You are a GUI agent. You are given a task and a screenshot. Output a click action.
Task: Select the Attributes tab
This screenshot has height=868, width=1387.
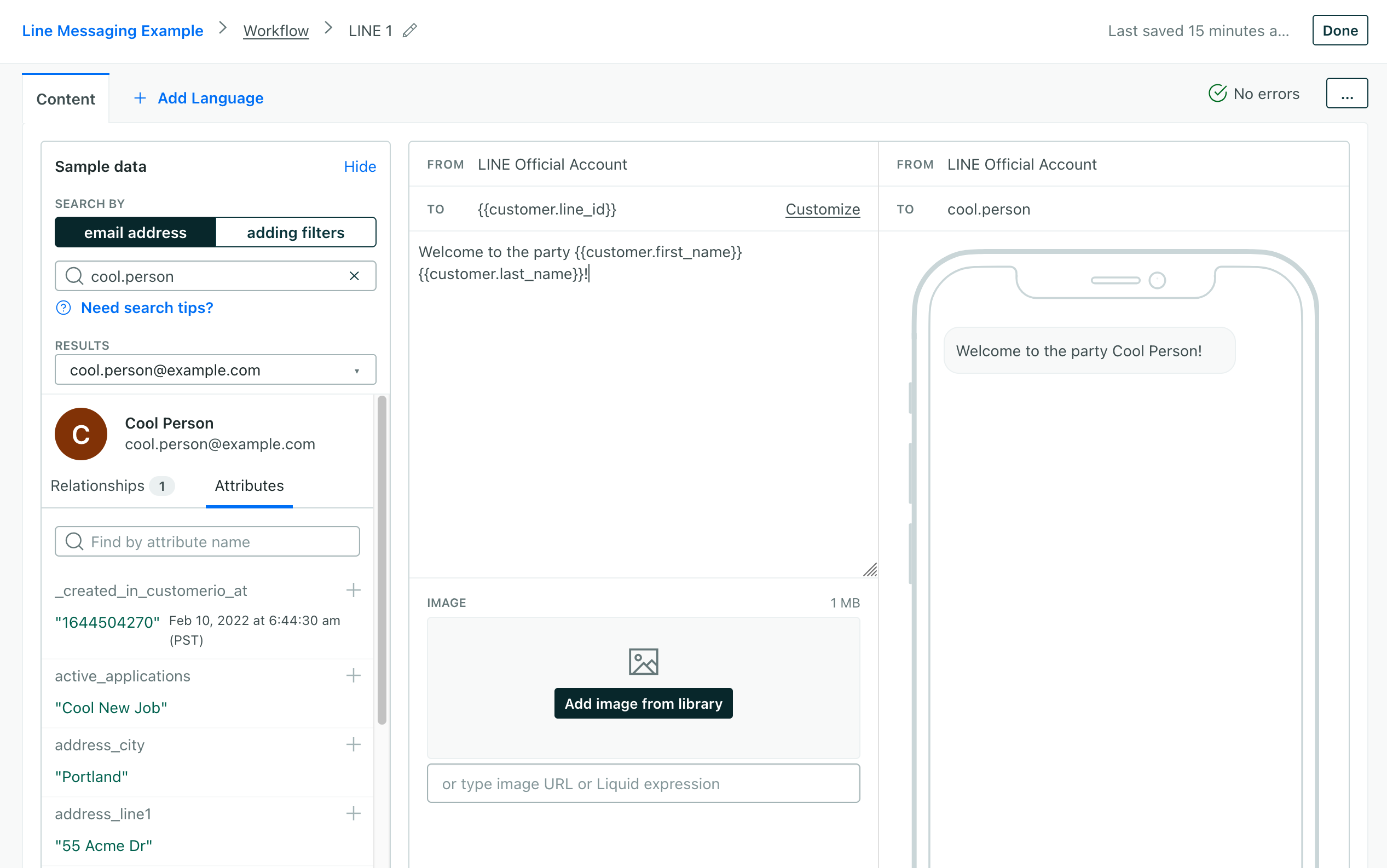(x=249, y=485)
